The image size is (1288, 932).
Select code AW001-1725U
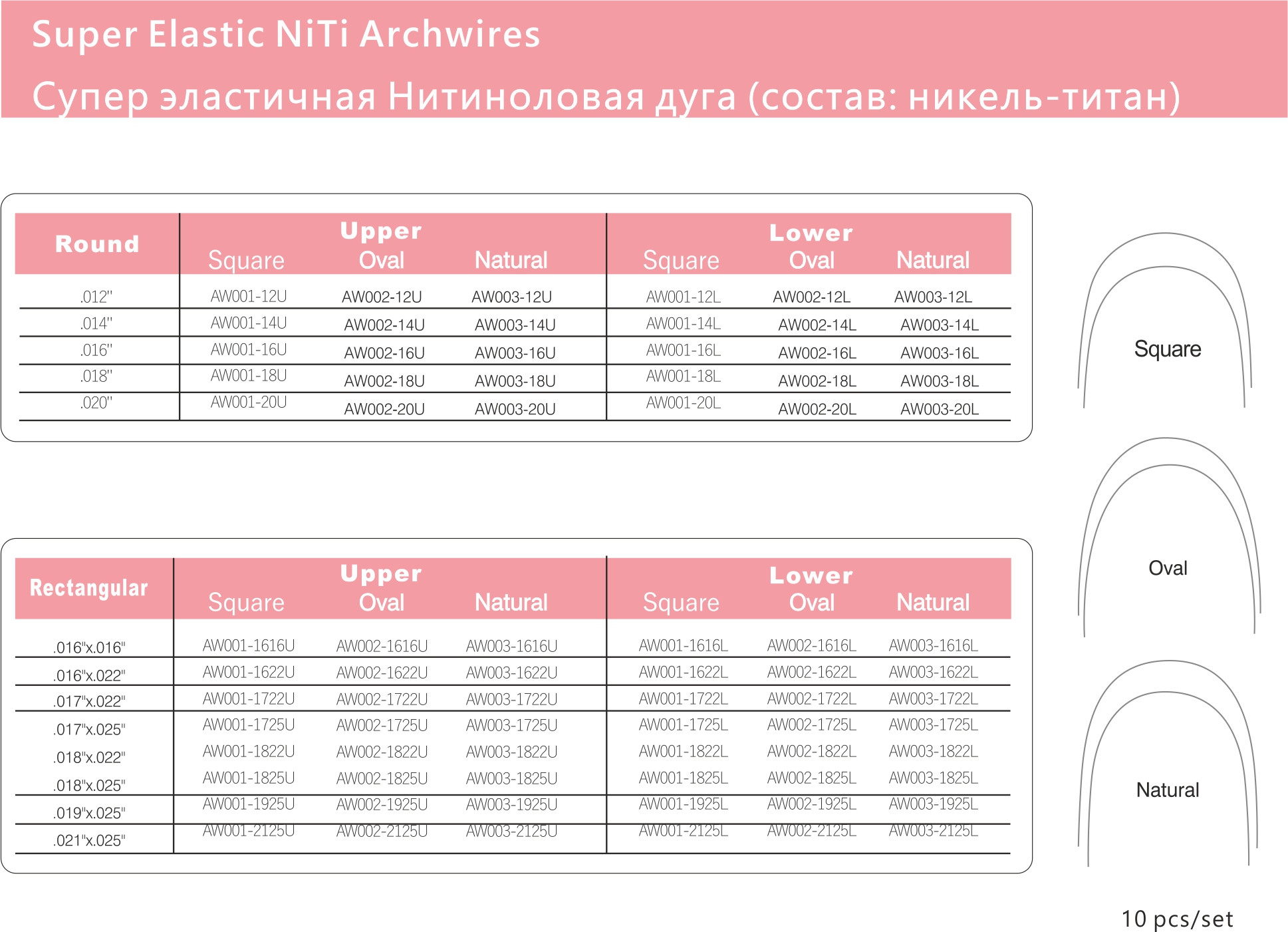[249, 724]
